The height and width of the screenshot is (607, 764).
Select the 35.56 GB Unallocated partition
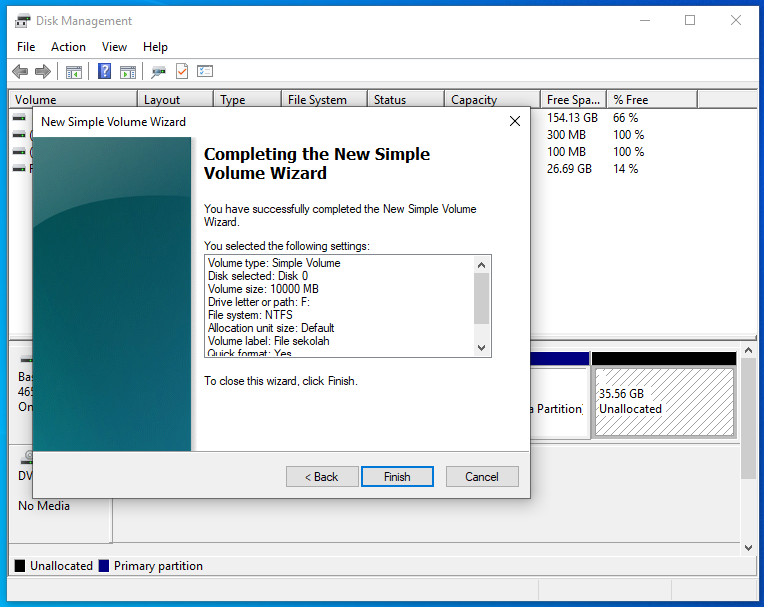664,402
